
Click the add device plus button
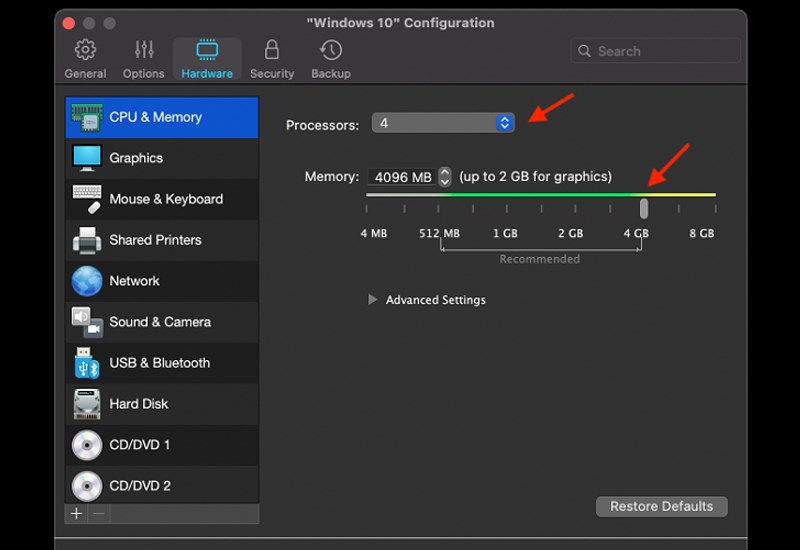pyautogui.click(x=76, y=514)
